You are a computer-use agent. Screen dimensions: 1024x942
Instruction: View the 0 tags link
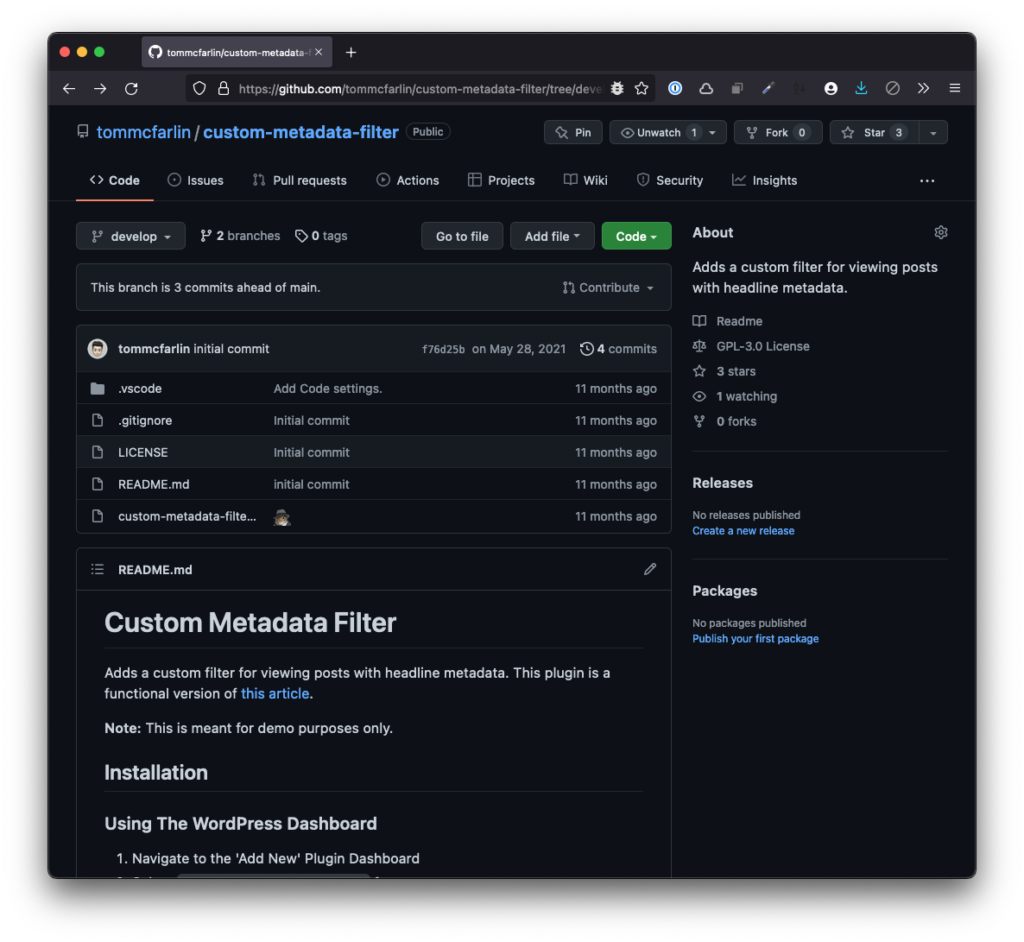click(x=321, y=236)
